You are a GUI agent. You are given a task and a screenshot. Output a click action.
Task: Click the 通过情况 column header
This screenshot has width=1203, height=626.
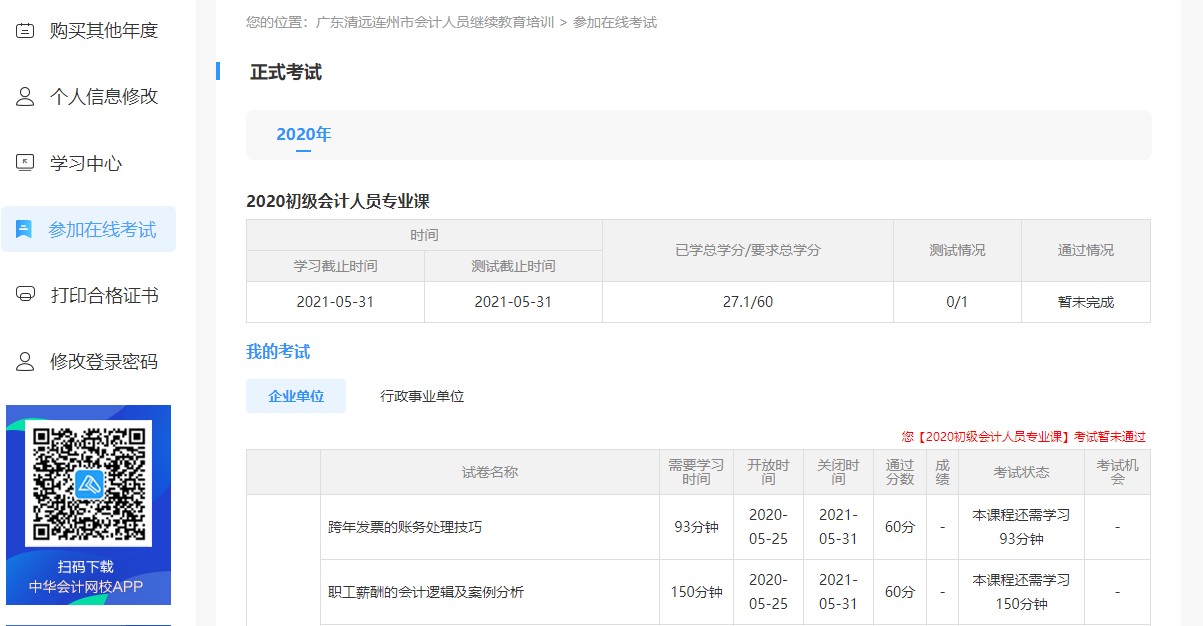coord(1086,250)
